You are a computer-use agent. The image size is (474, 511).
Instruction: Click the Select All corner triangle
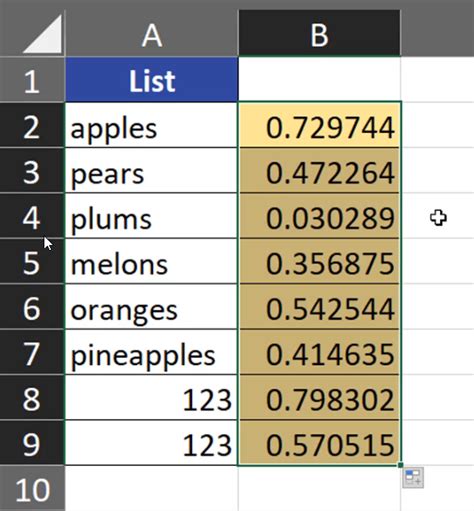pos(43,34)
